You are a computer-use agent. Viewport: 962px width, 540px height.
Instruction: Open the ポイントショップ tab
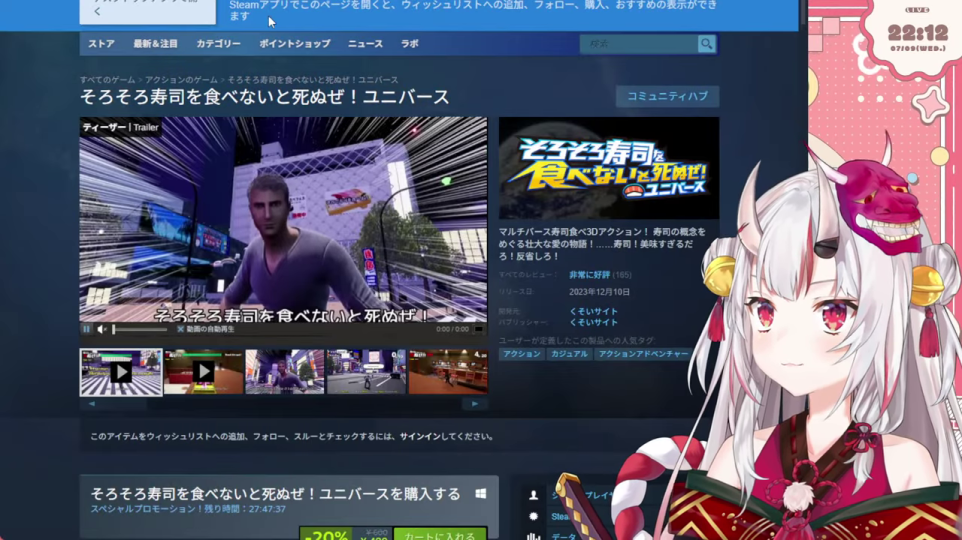click(x=294, y=44)
